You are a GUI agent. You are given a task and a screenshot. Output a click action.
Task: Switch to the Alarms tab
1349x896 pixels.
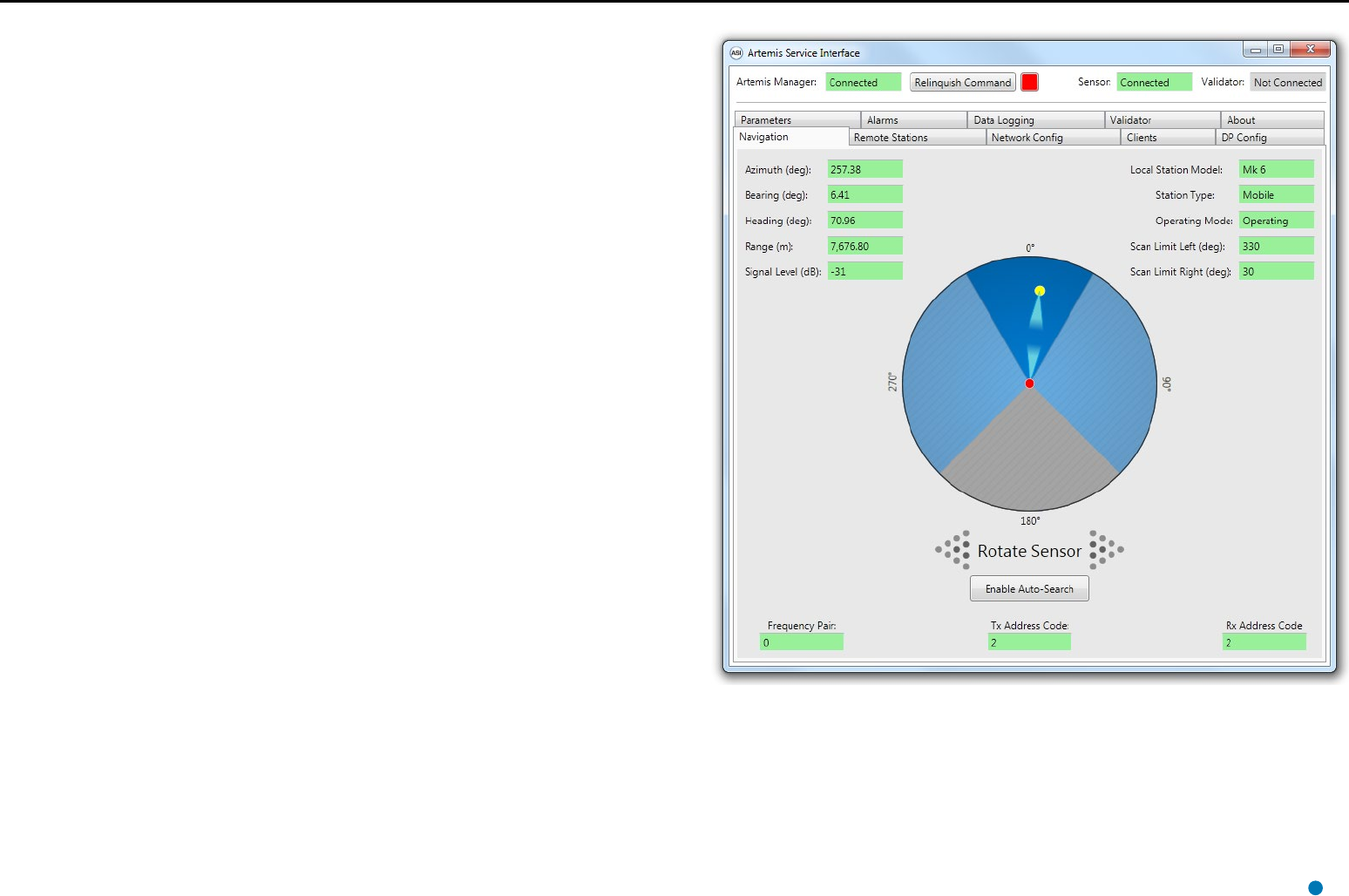coord(914,119)
